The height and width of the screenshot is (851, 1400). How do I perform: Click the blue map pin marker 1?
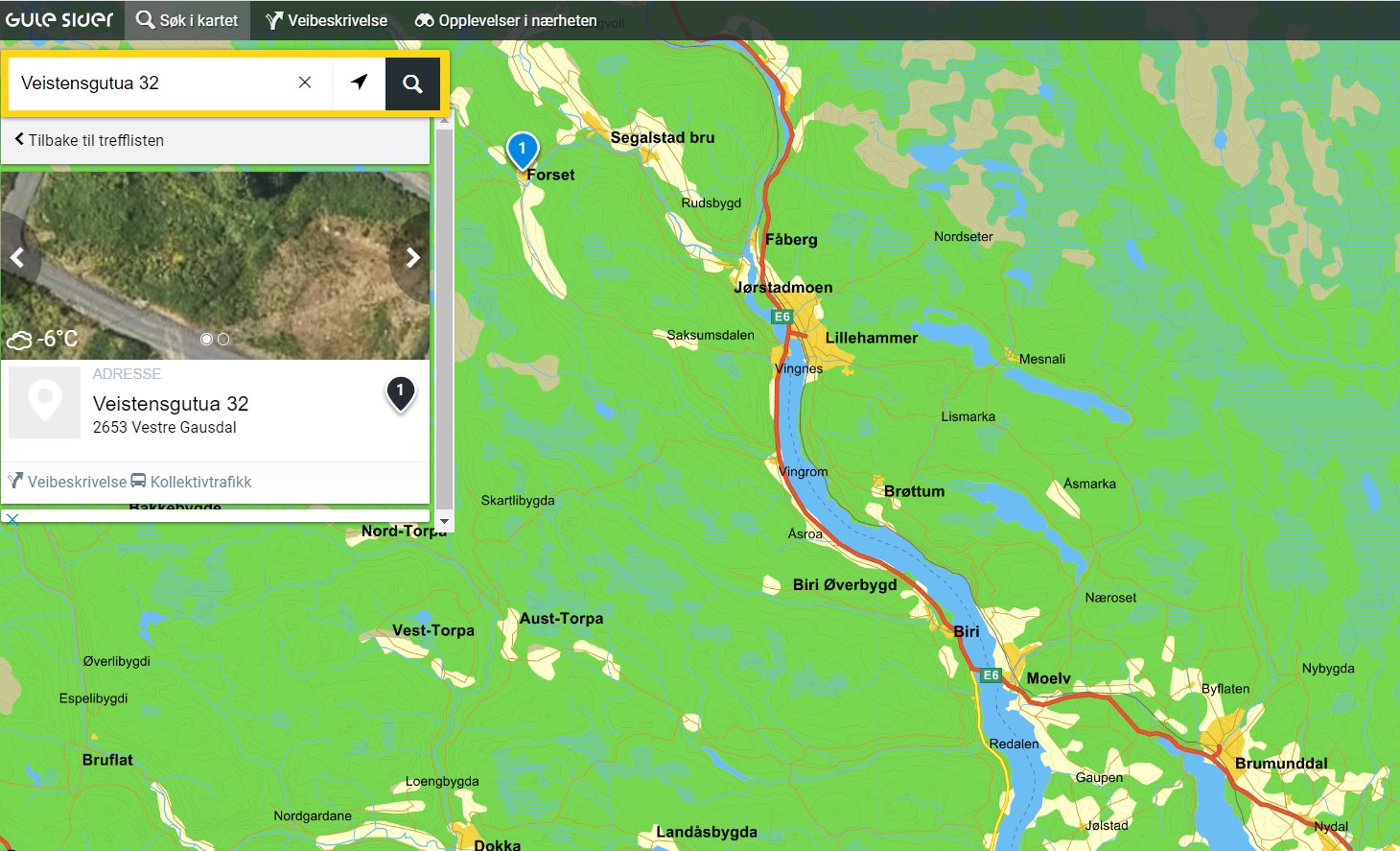point(523,151)
